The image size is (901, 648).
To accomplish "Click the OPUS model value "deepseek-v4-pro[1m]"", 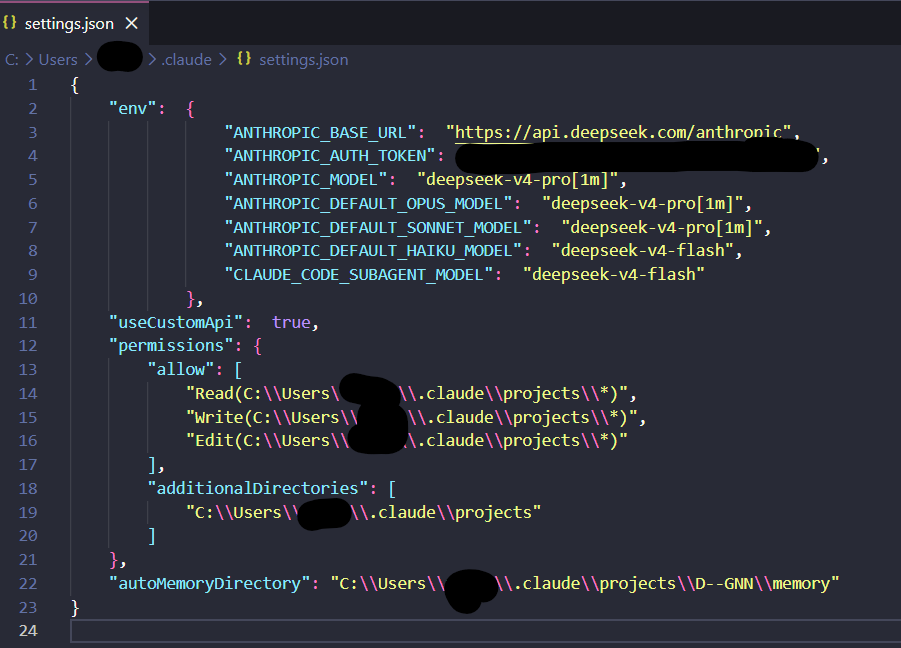I will [x=642, y=203].
